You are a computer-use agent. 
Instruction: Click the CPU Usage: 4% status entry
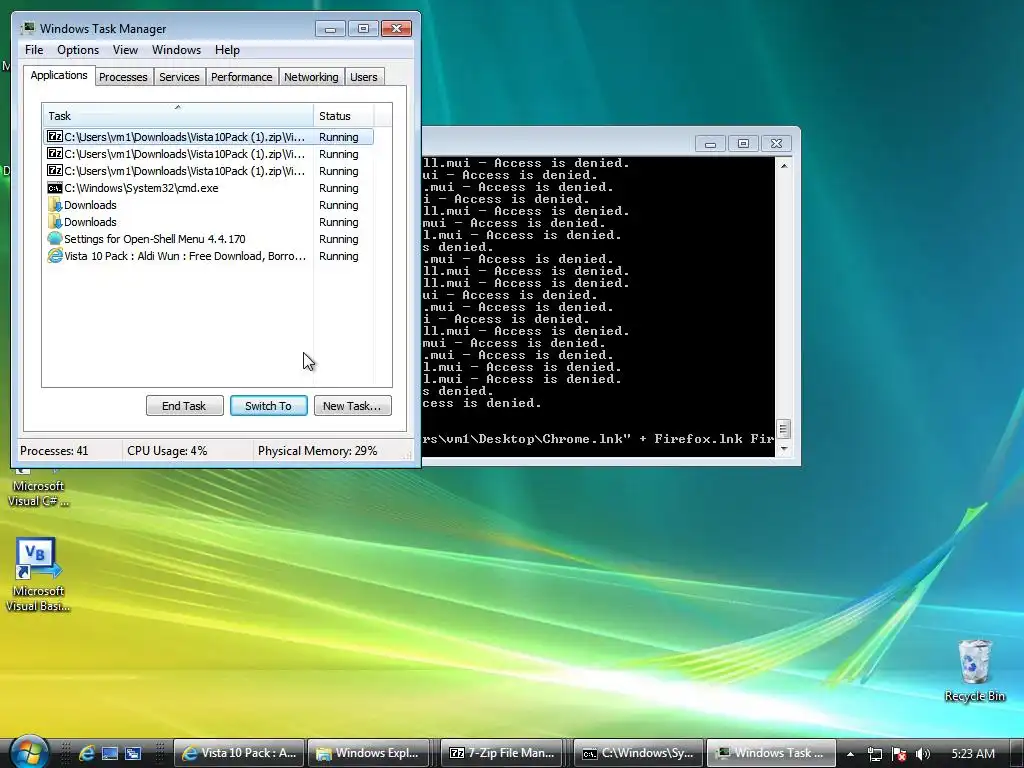point(167,451)
